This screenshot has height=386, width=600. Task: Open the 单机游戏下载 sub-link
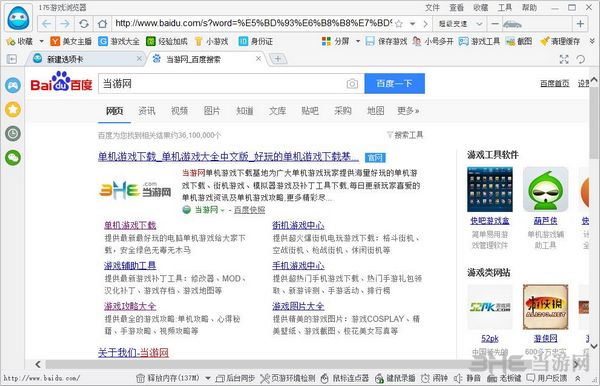point(130,225)
